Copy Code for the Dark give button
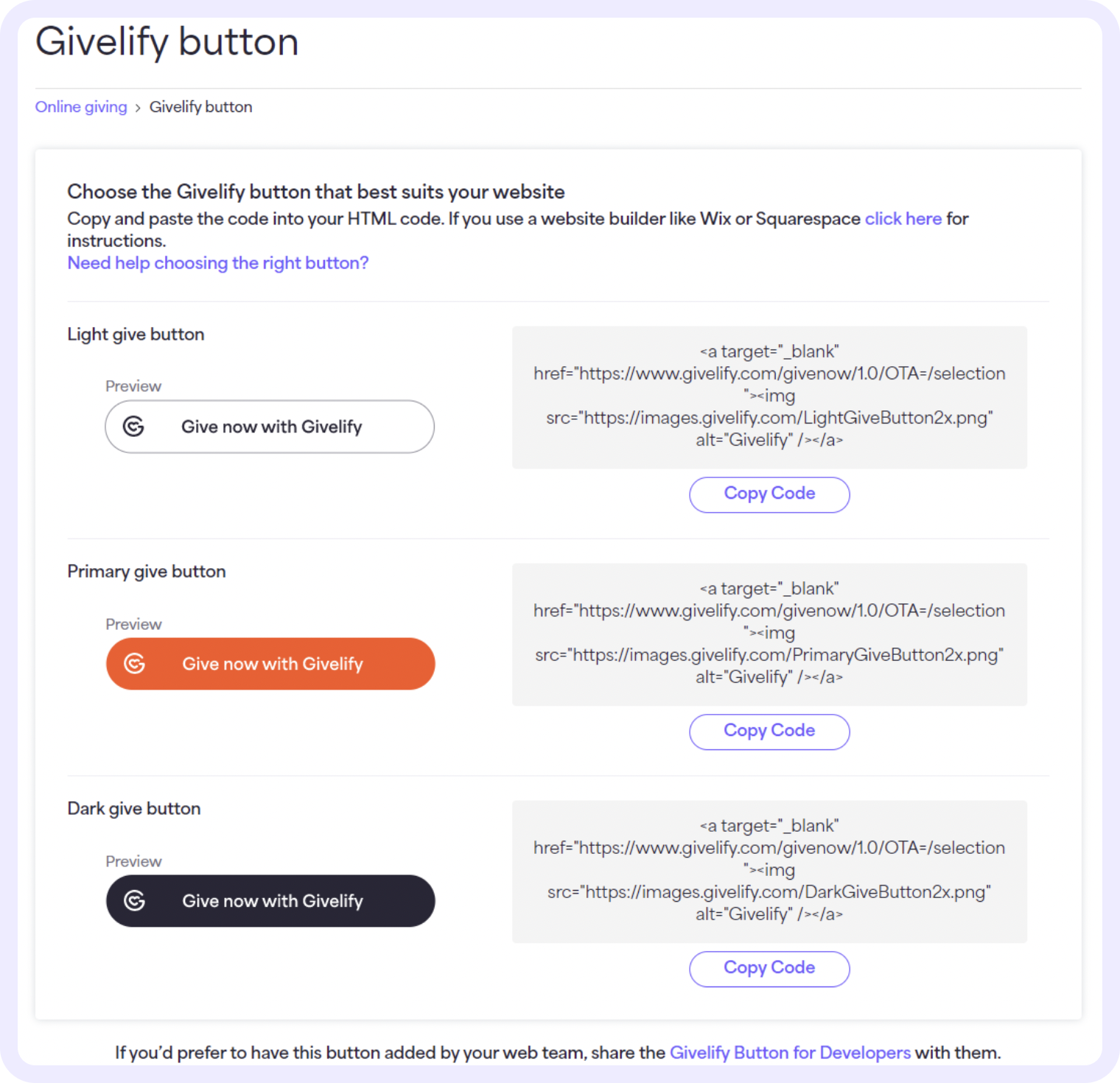The height and width of the screenshot is (1083, 1120). (x=769, y=968)
